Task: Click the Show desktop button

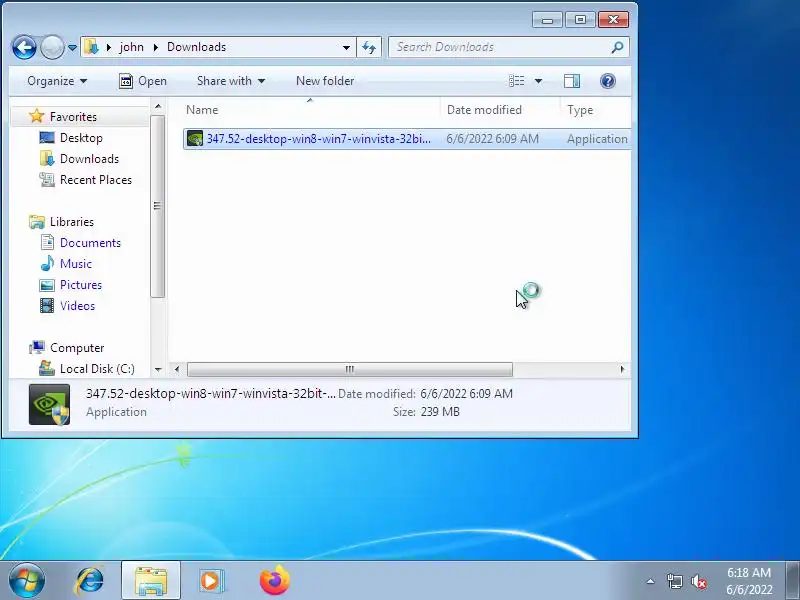Action: [792, 581]
